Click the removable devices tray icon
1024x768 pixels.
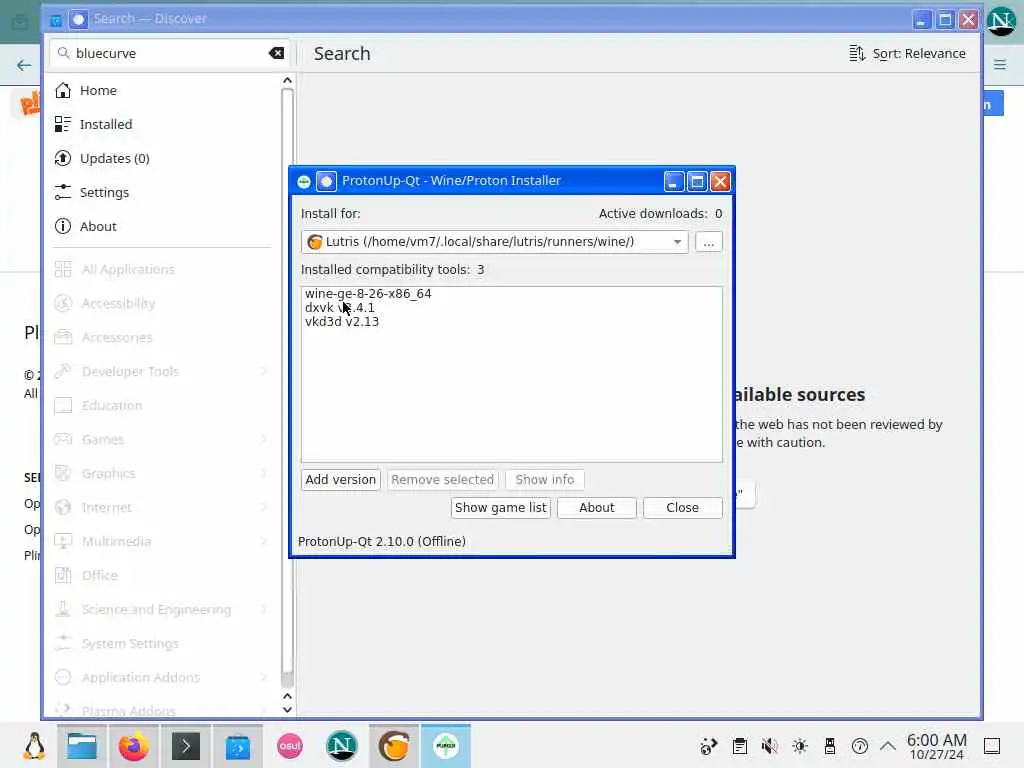pyautogui.click(x=830, y=746)
